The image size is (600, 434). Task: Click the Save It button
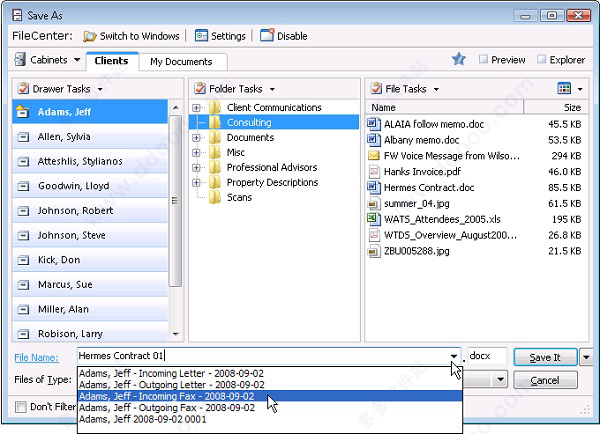tap(545, 357)
